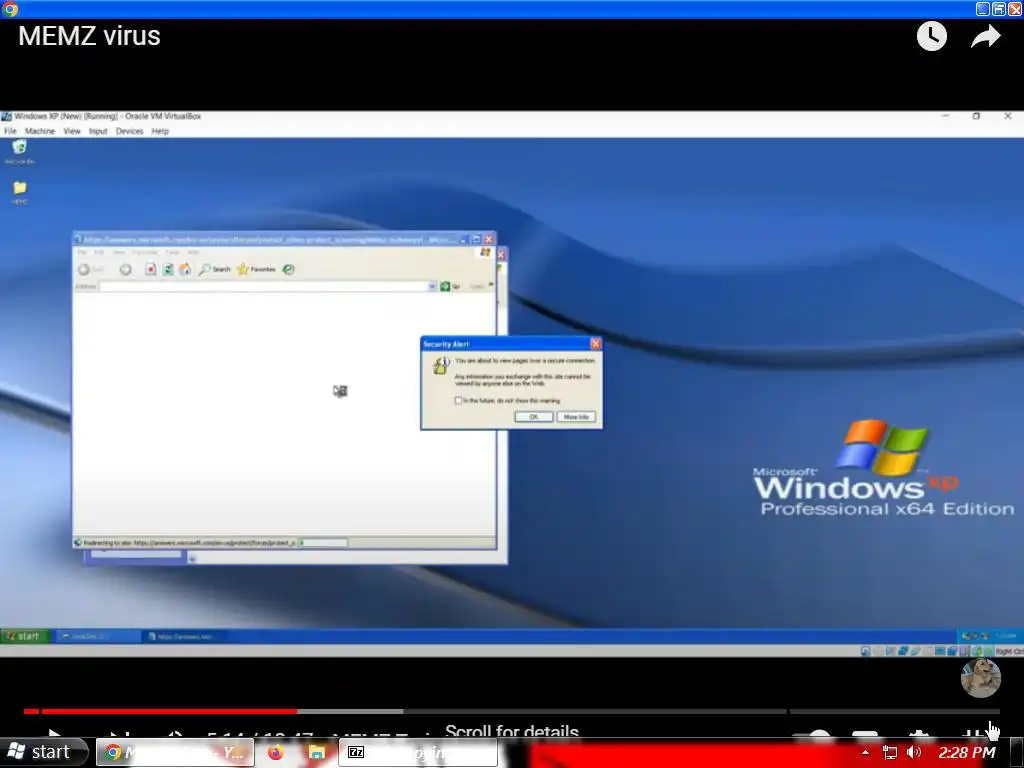Click the 'Scroll for details' text
The image size is (1024, 768).
(x=512, y=731)
